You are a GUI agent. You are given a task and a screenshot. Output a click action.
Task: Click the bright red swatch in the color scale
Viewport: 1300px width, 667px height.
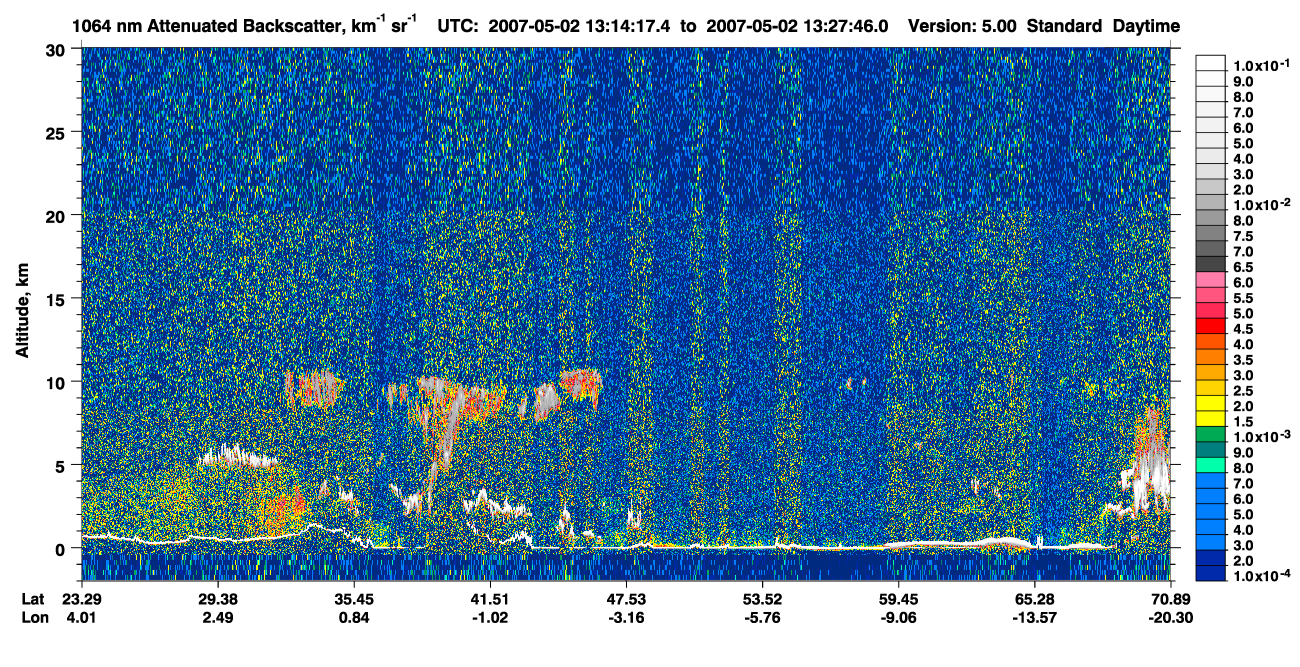(x=1211, y=326)
